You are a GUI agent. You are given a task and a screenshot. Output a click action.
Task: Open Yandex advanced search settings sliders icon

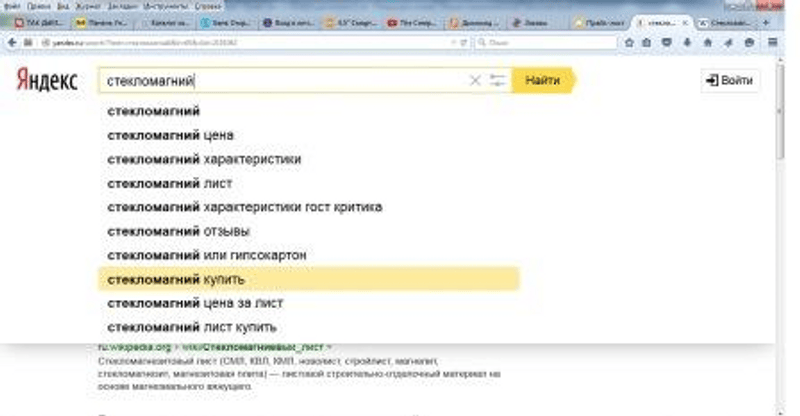click(497, 80)
